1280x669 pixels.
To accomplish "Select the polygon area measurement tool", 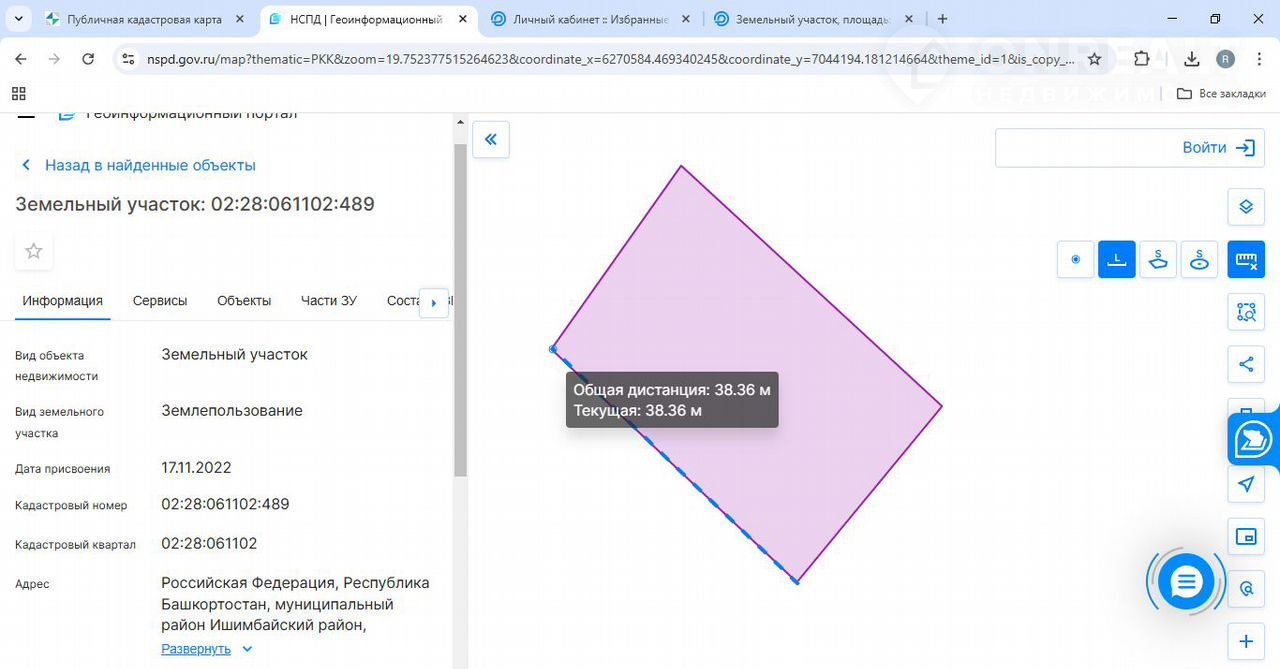I will click(1158, 260).
